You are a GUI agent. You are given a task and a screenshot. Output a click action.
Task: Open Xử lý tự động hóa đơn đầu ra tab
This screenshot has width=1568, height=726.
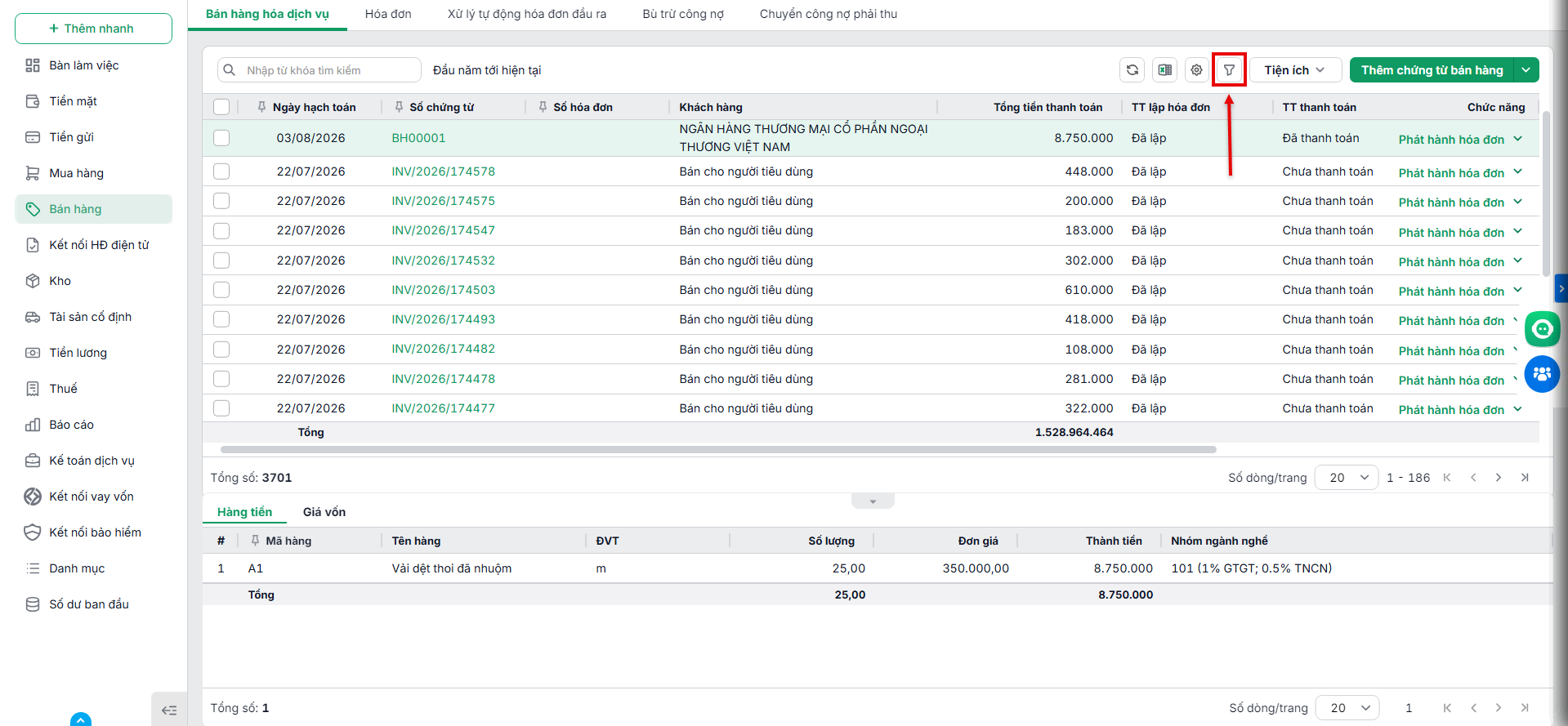[527, 14]
